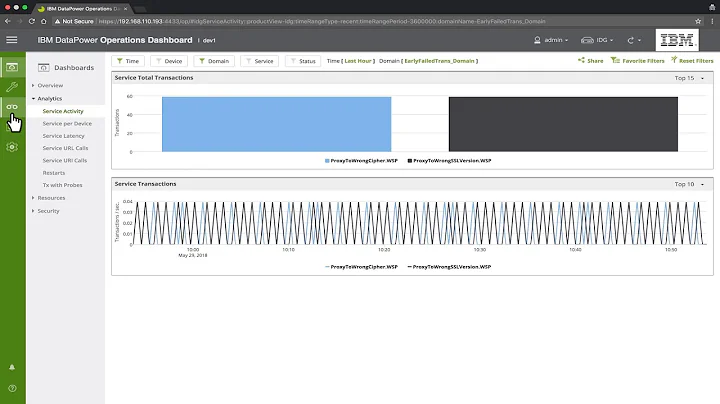The height and width of the screenshot is (404, 720).
Task: Click the browser address bar URL
Action: pos(321,21)
